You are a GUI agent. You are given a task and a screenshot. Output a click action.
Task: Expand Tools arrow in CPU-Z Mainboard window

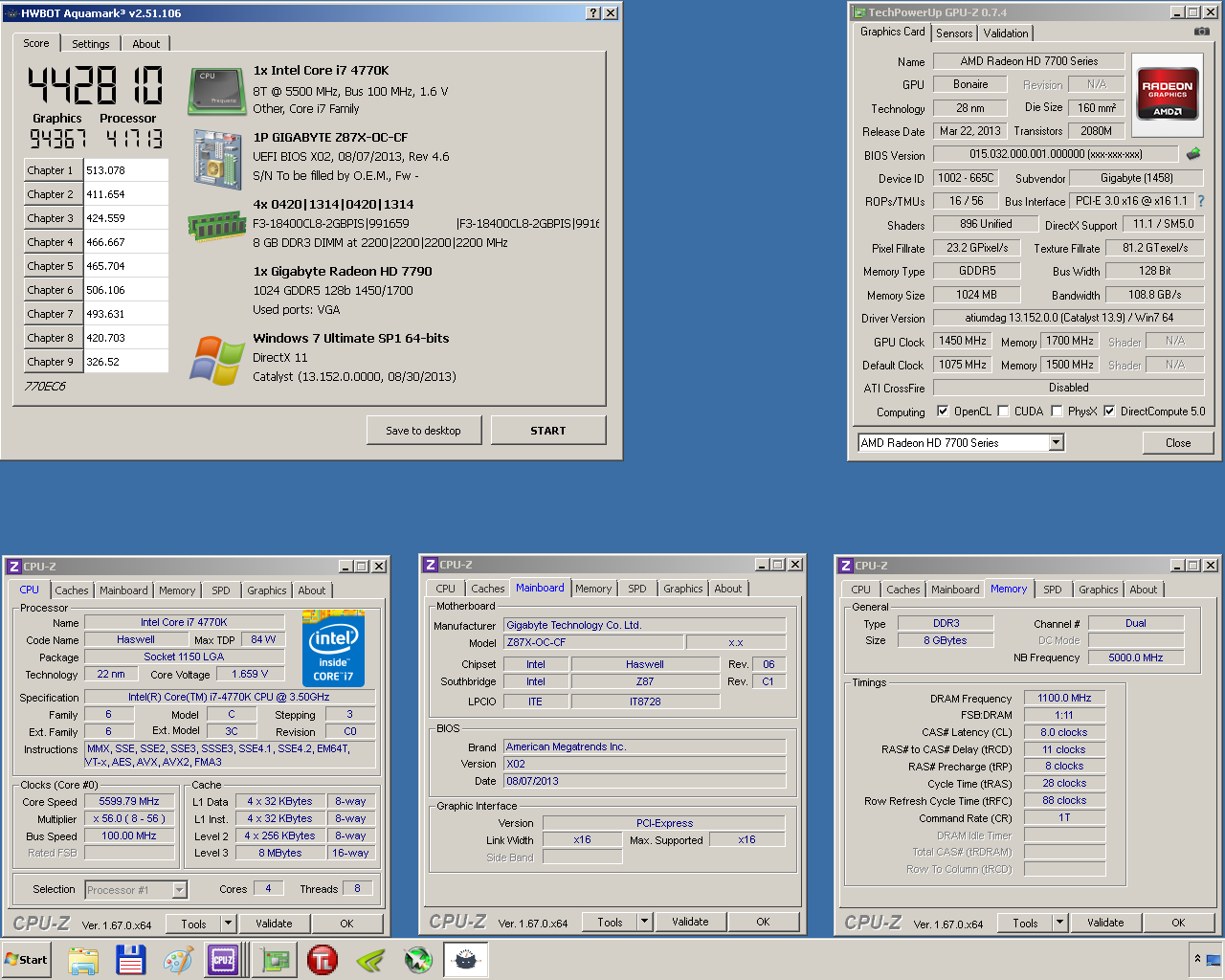(645, 923)
